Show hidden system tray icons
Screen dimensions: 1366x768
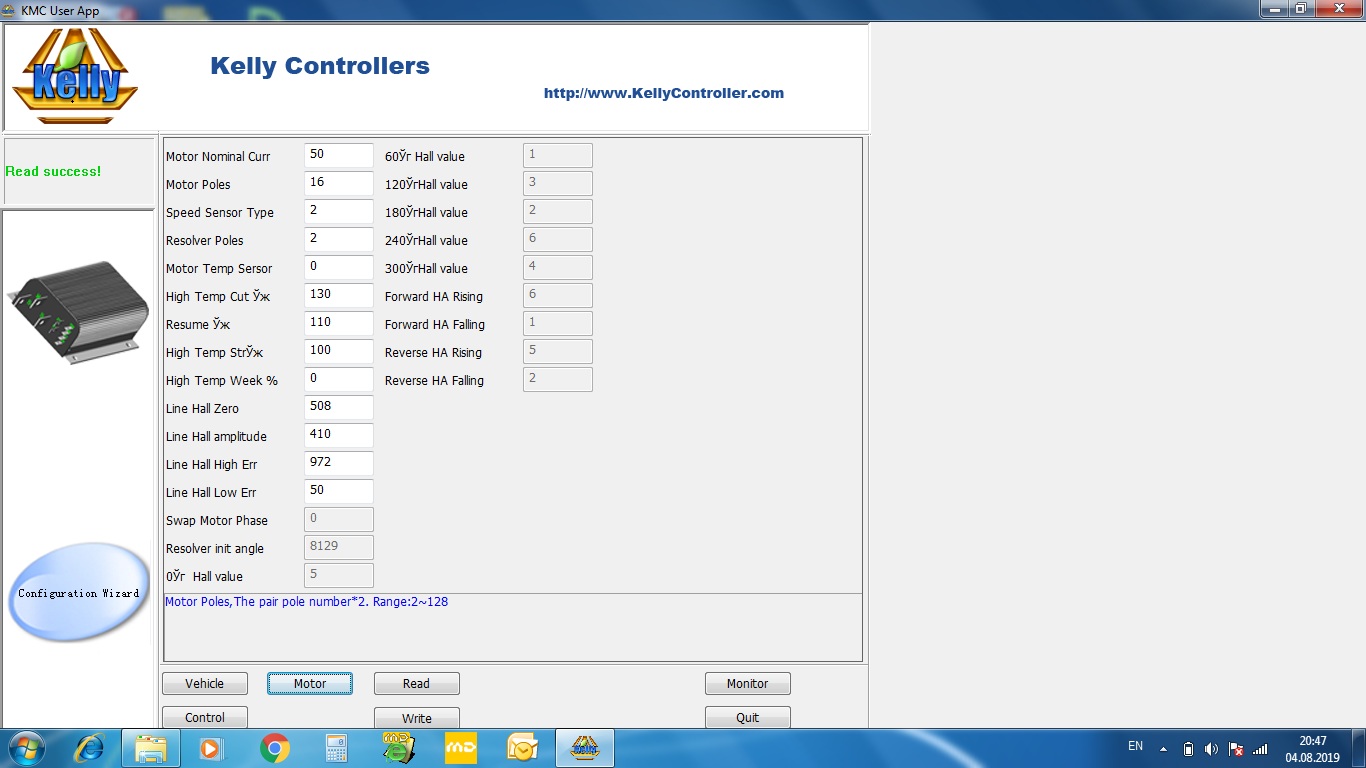click(x=1163, y=749)
